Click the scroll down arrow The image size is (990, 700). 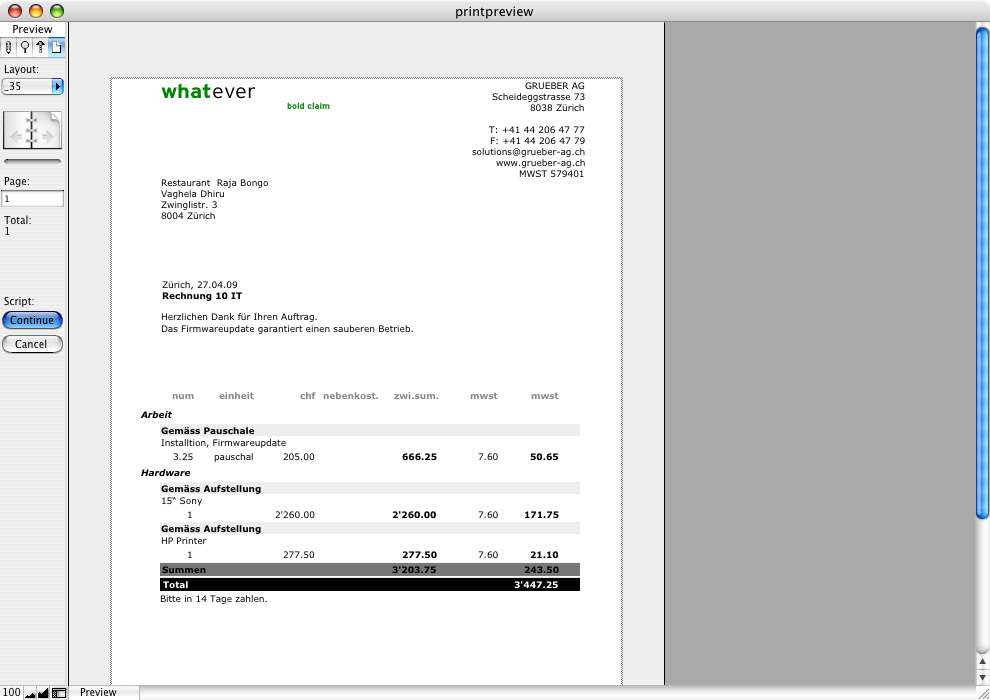[x=982, y=676]
